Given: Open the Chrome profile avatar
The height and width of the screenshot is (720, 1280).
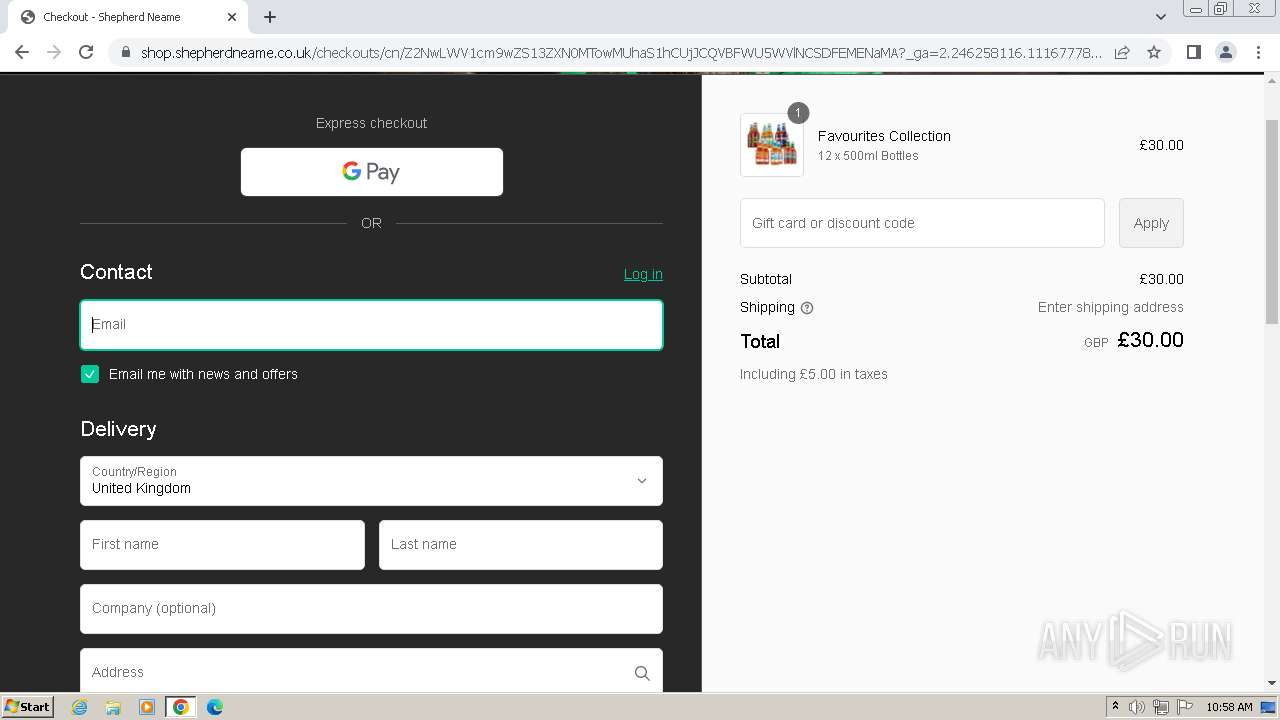Looking at the screenshot, I should pyautogui.click(x=1225, y=52).
